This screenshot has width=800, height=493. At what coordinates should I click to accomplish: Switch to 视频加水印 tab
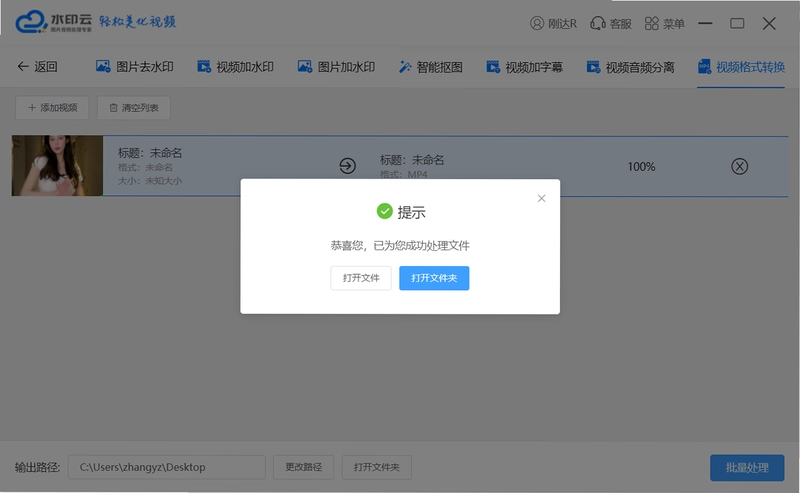(x=235, y=67)
